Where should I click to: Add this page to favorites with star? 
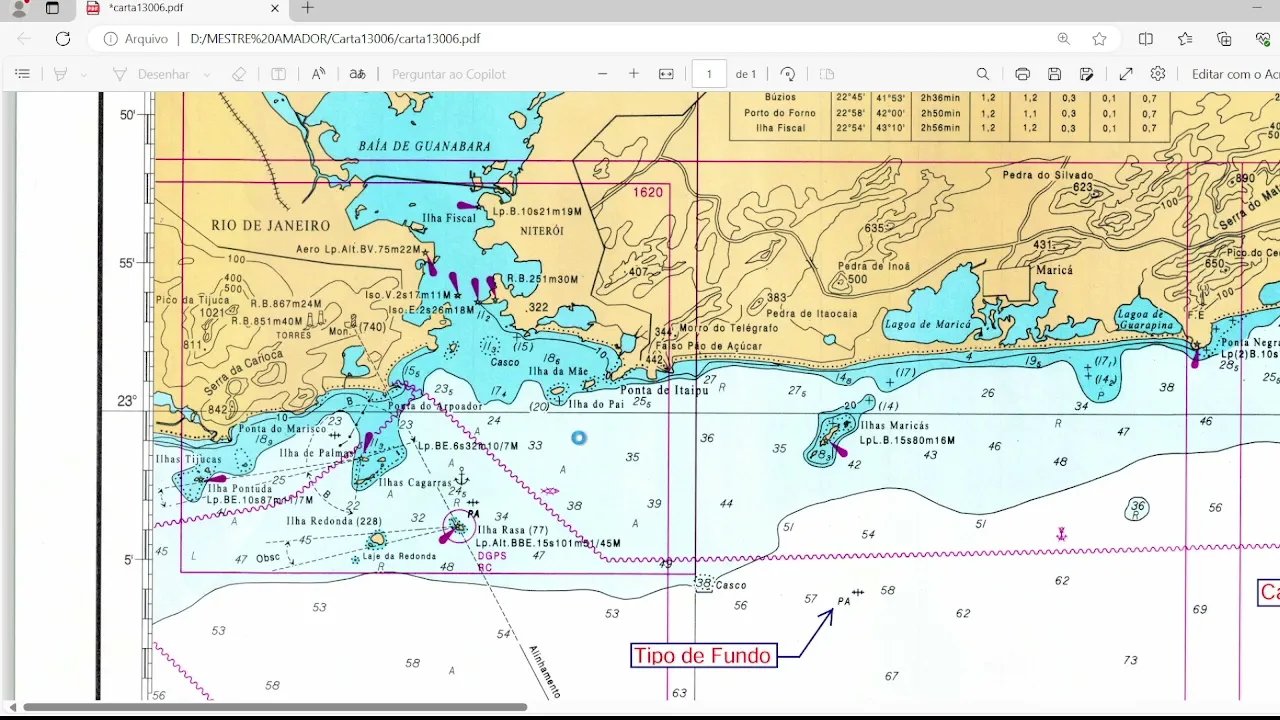[1100, 39]
